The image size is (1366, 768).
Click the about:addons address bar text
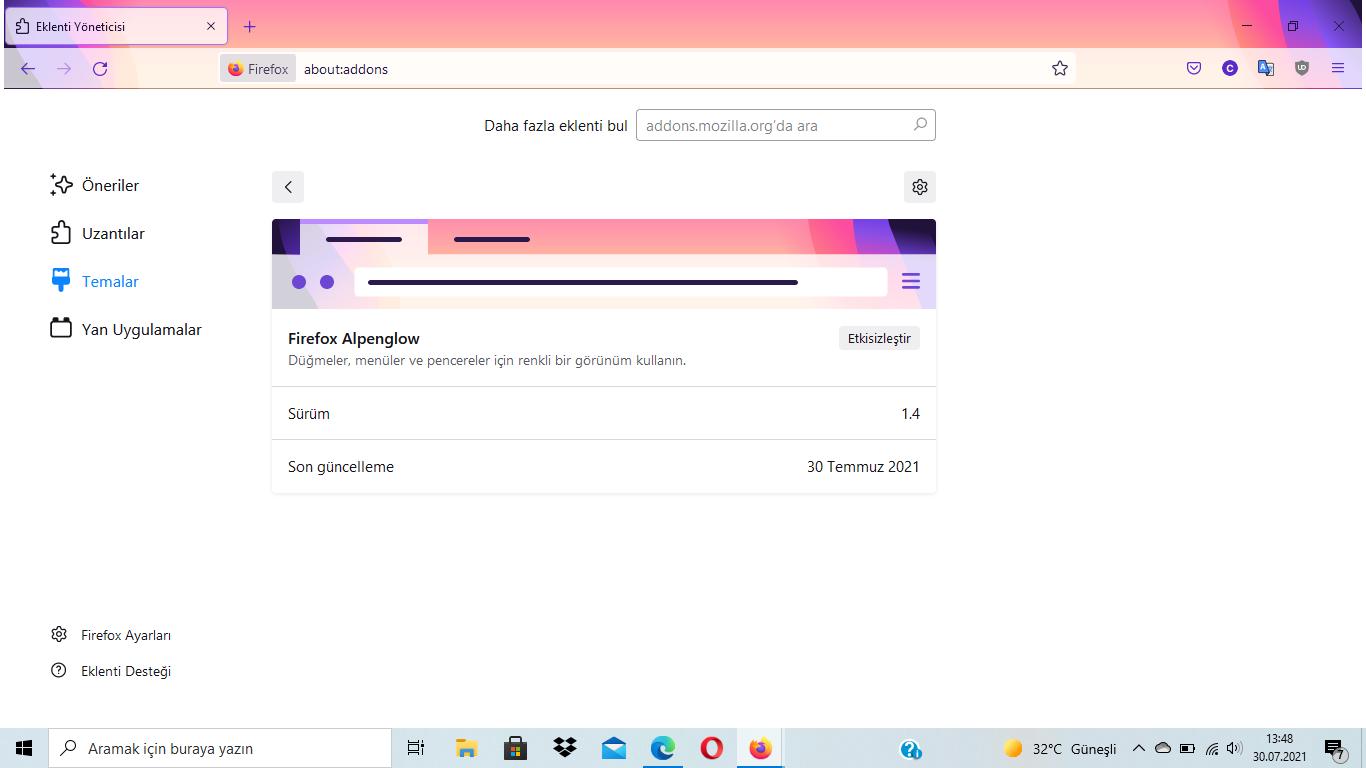point(346,69)
